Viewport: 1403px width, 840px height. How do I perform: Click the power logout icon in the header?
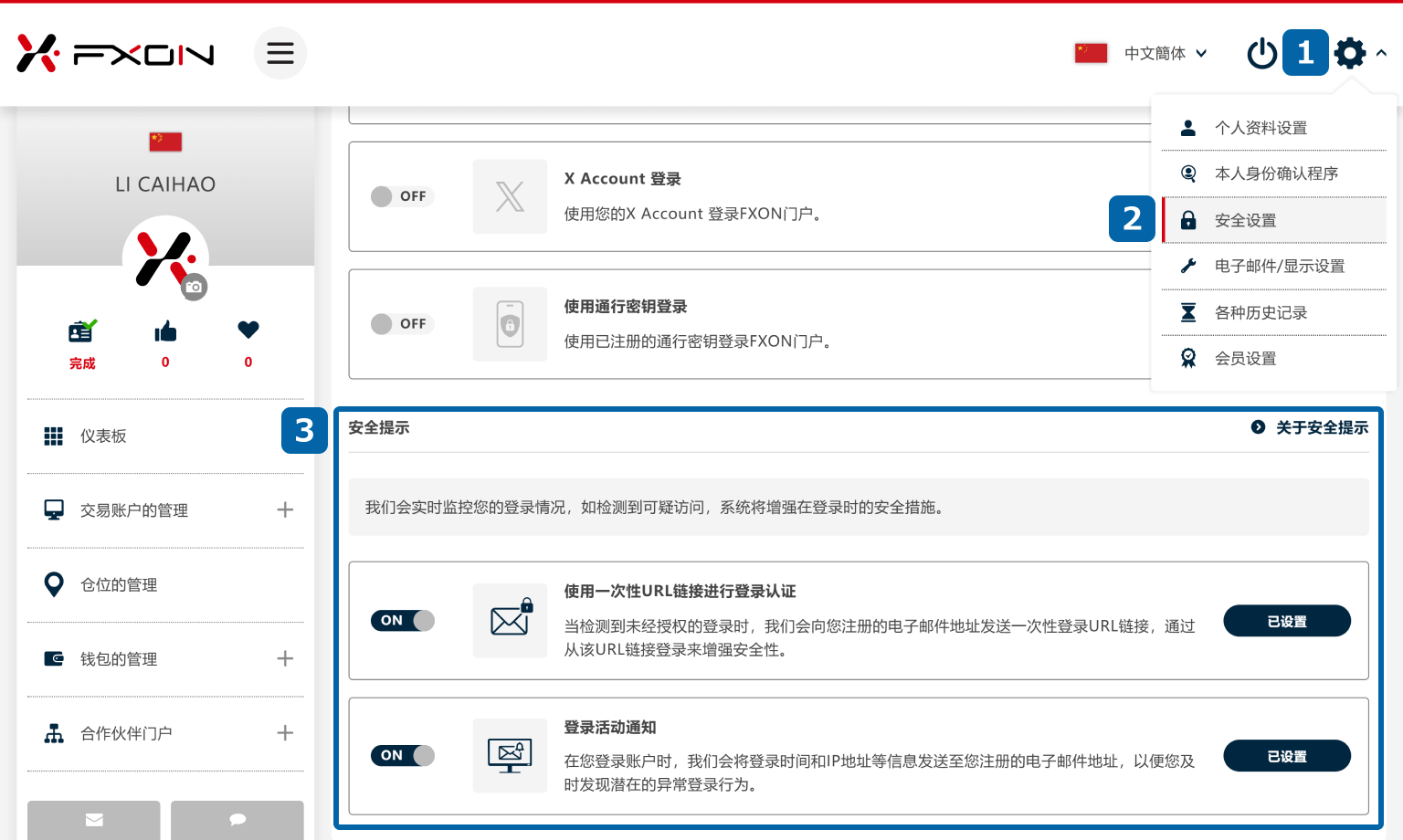point(1261,53)
